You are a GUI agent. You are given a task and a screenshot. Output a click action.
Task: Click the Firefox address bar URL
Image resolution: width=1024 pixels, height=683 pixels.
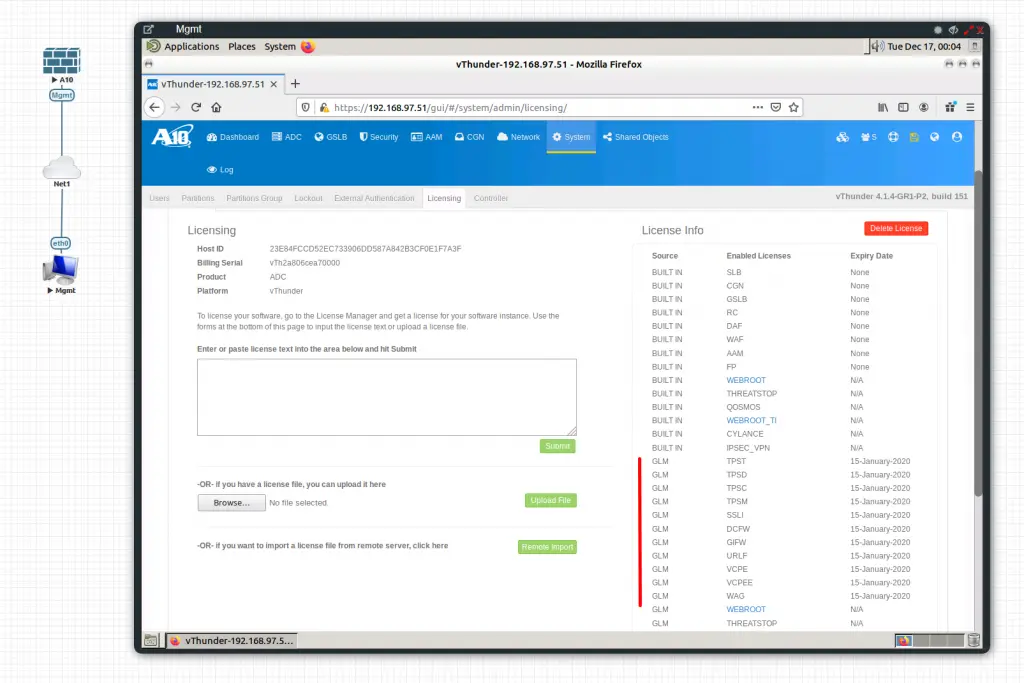click(x=451, y=108)
